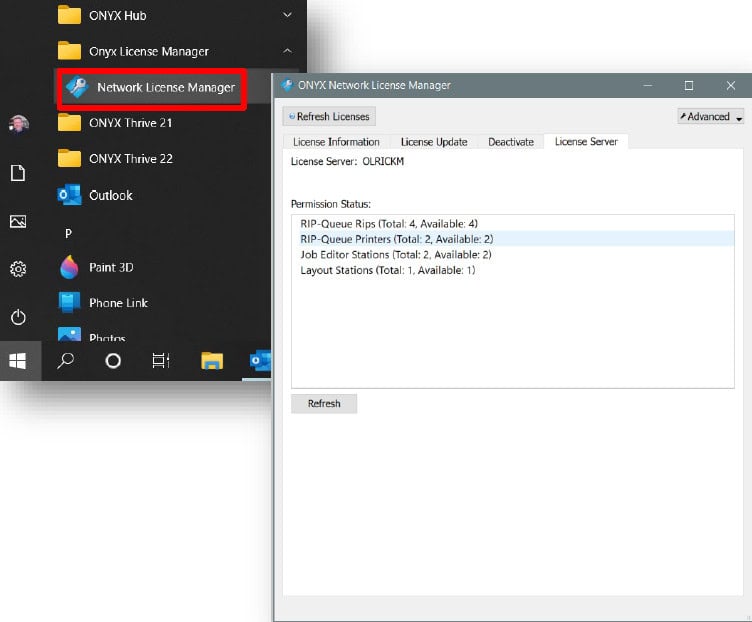Click the 'Permission Status:' label

point(330,204)
